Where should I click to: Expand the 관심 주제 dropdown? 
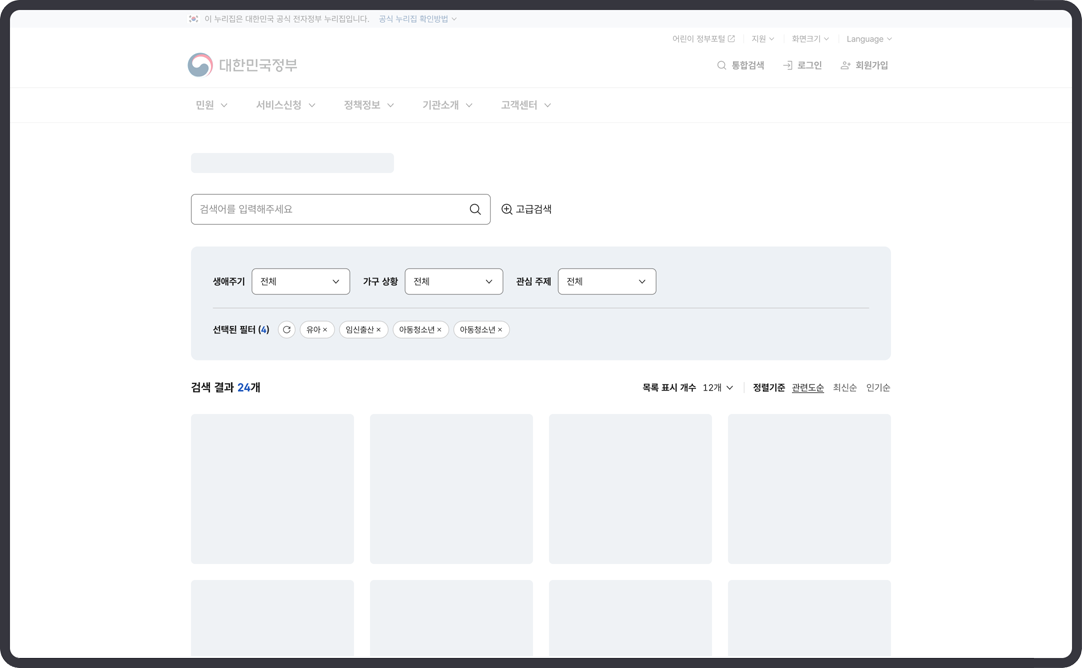pos(606,282)
